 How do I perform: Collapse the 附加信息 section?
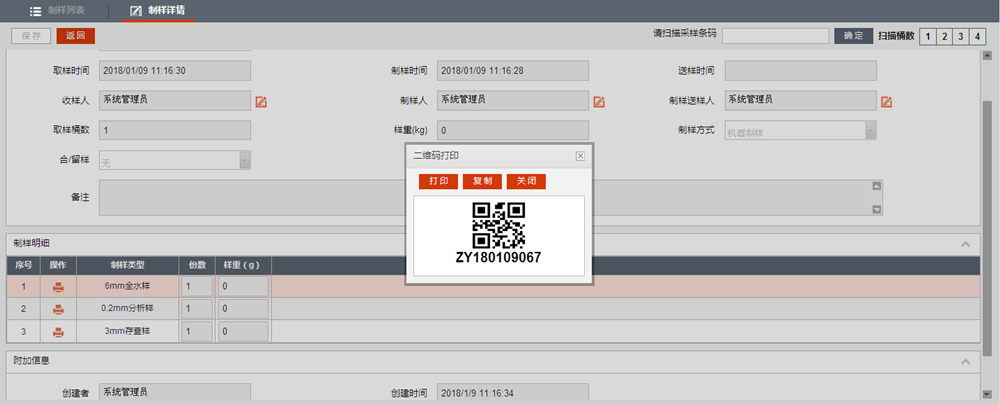click(x=965, y=361)
